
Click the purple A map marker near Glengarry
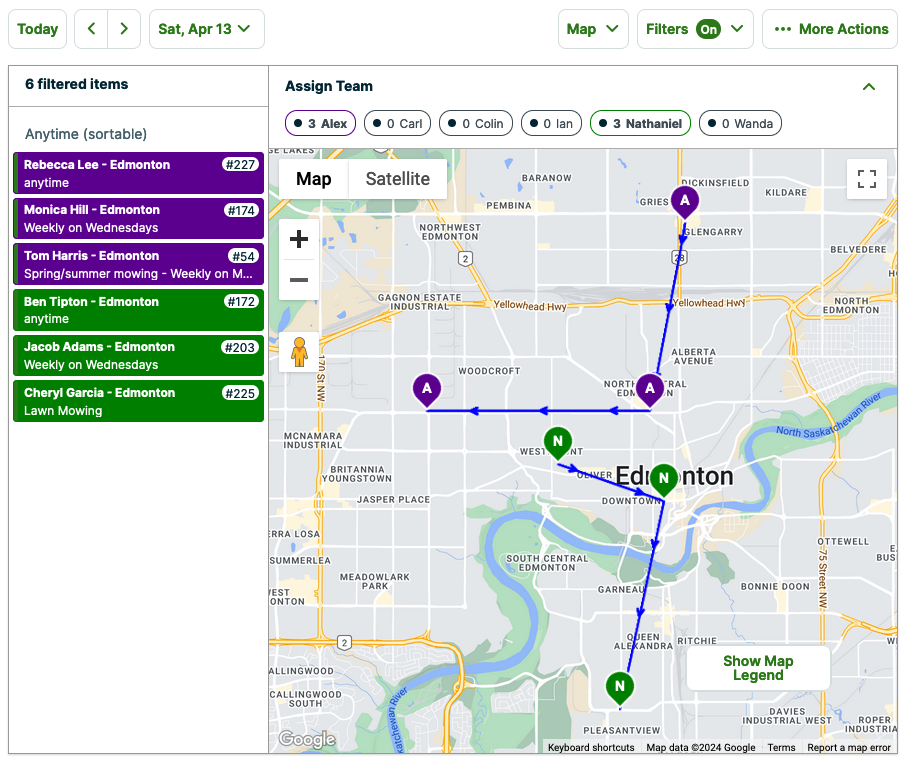click(x=684, y=201)
